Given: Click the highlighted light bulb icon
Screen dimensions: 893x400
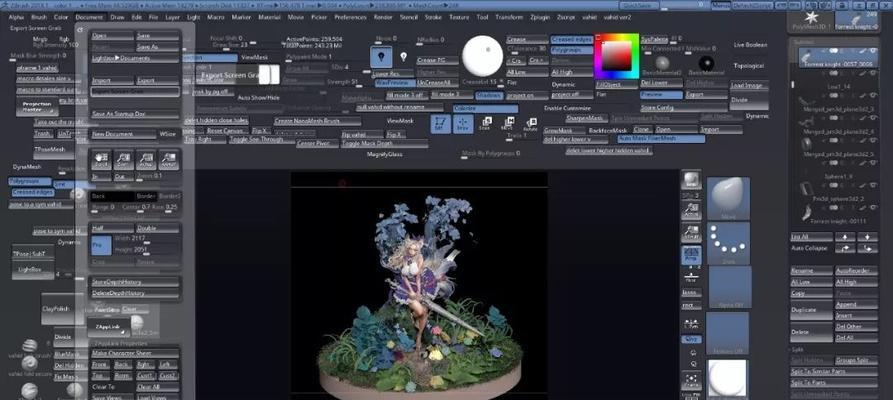Looking at the screenshot, I should tap(381, 57).
